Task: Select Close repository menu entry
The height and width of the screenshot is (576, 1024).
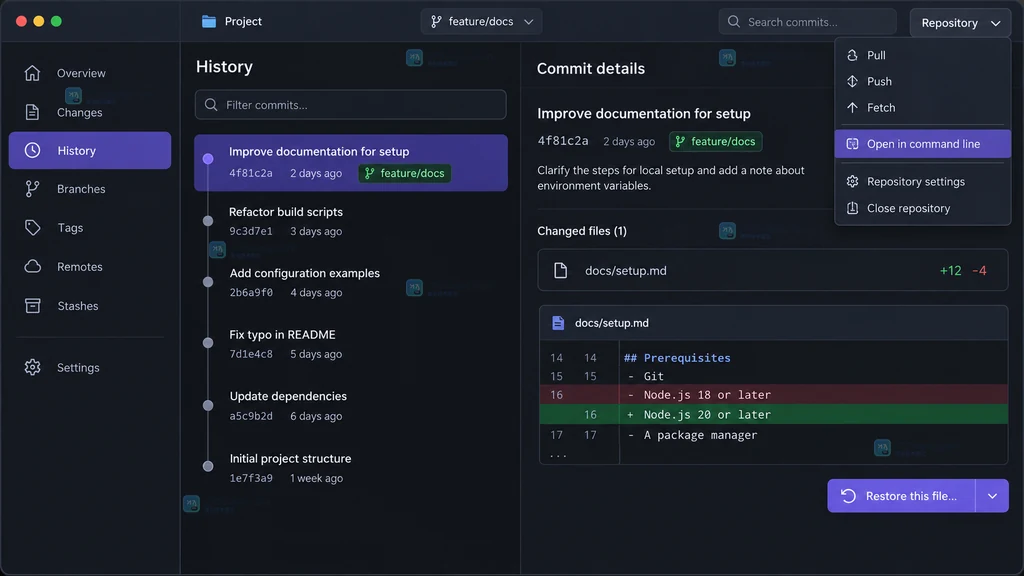Action: point(922,208)
